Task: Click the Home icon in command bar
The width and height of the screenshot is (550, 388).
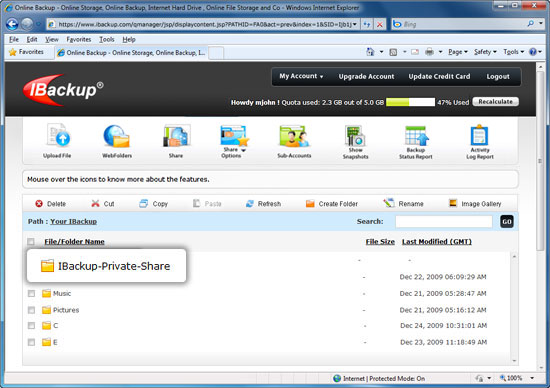Action: point(370,52)
